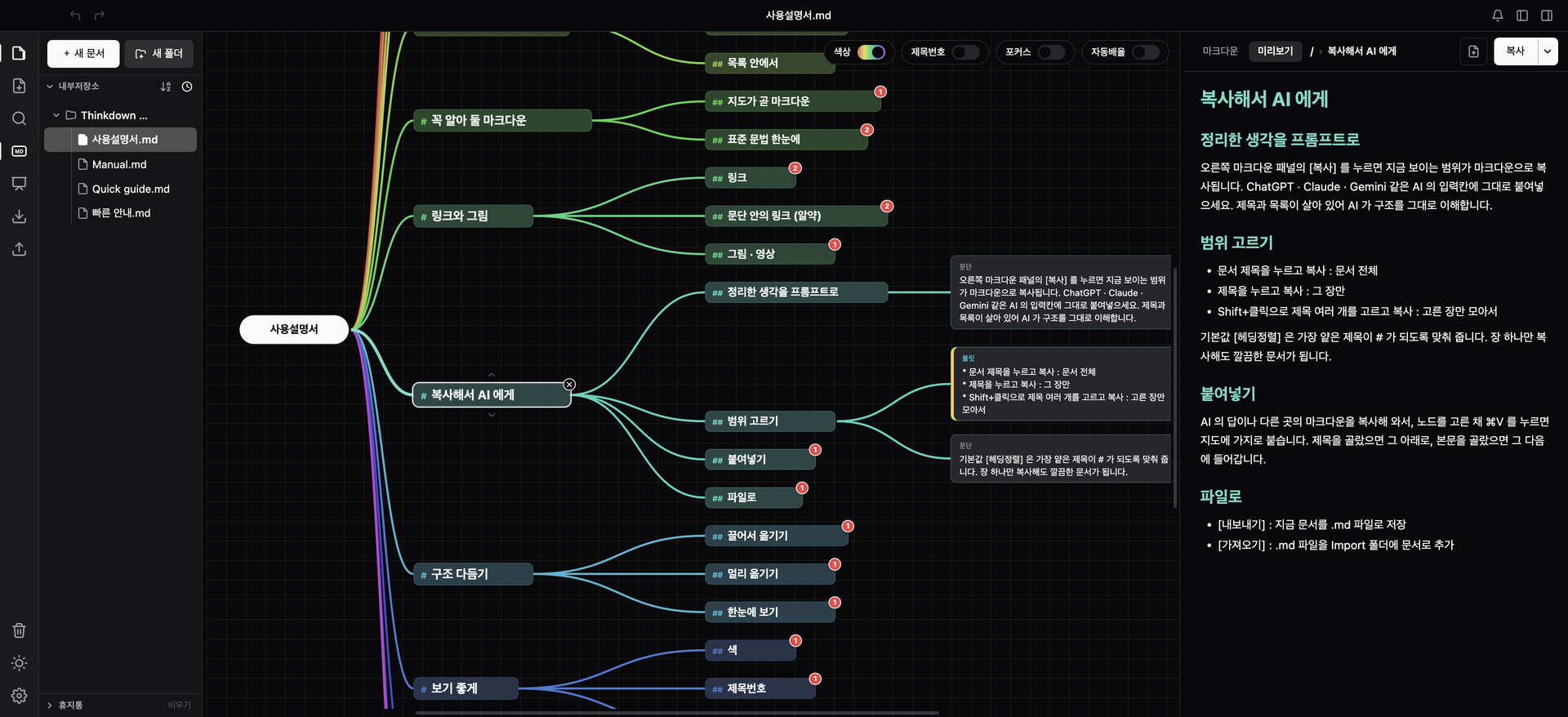Enable the 제목번호 switch
Viewport: 1568px width, 717px height.
[x=965, y=52]
